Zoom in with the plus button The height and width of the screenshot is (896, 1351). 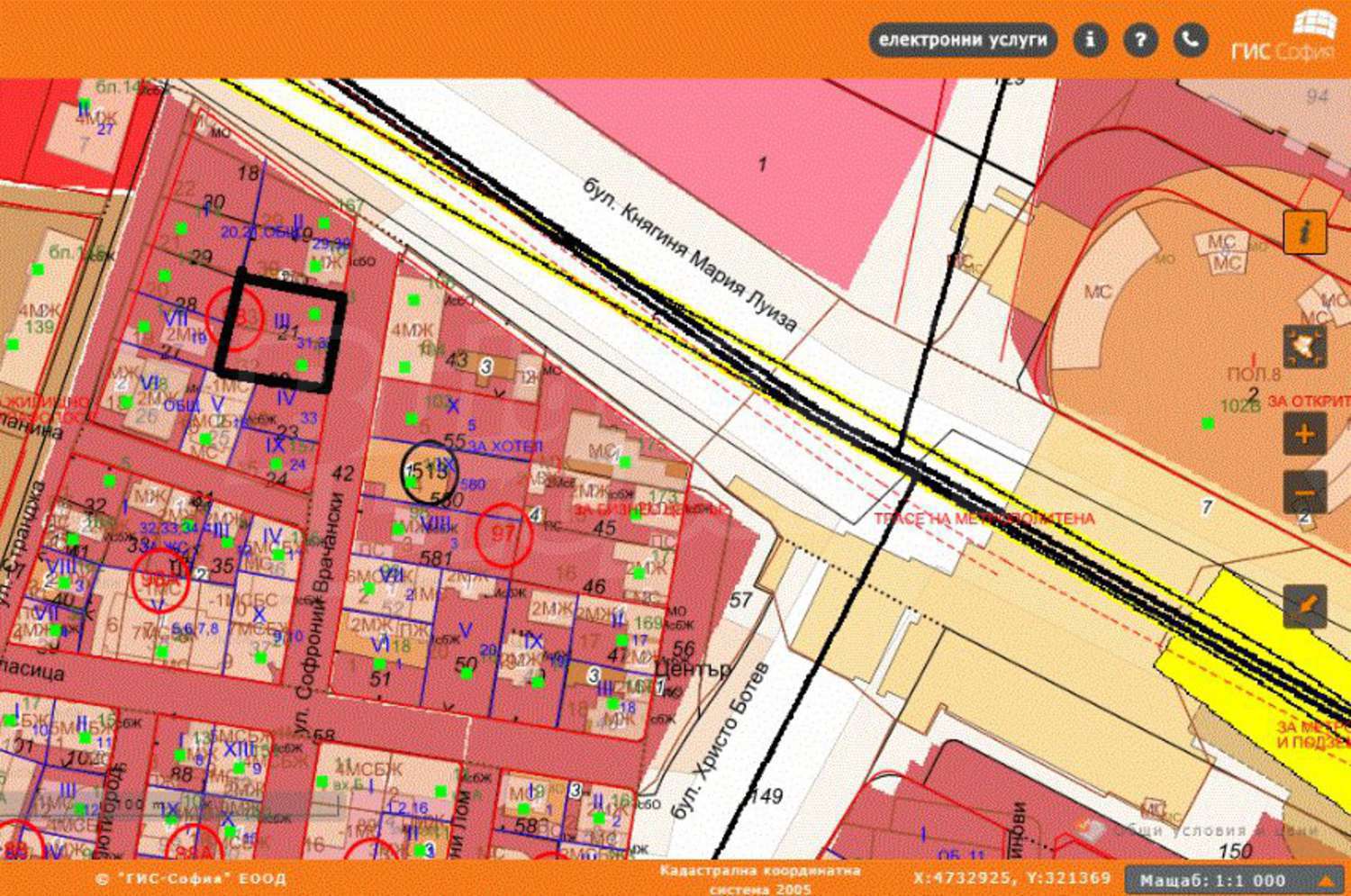(1304, 434)
